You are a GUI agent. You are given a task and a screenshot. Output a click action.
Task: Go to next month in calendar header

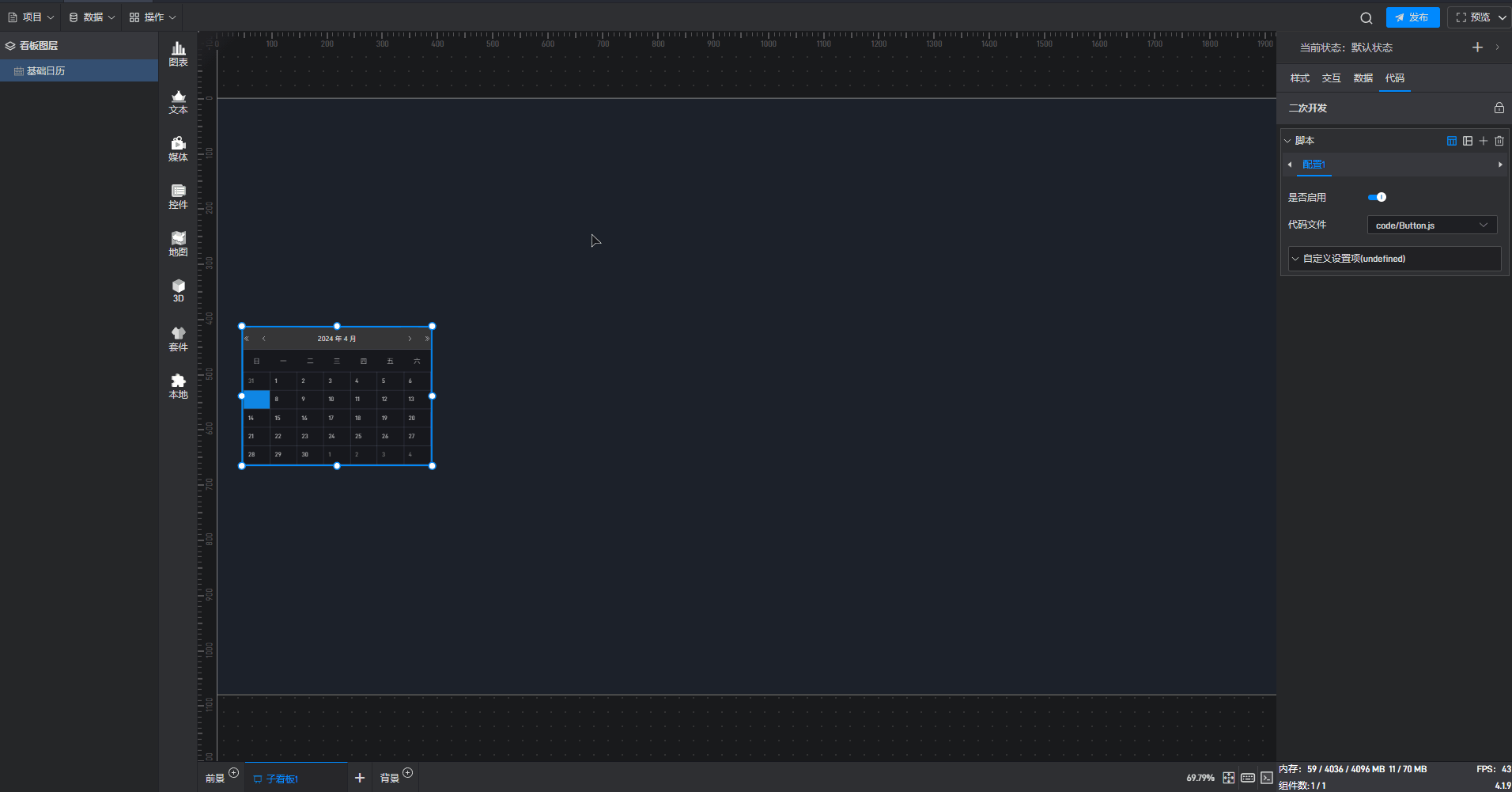tap(410, 339)
